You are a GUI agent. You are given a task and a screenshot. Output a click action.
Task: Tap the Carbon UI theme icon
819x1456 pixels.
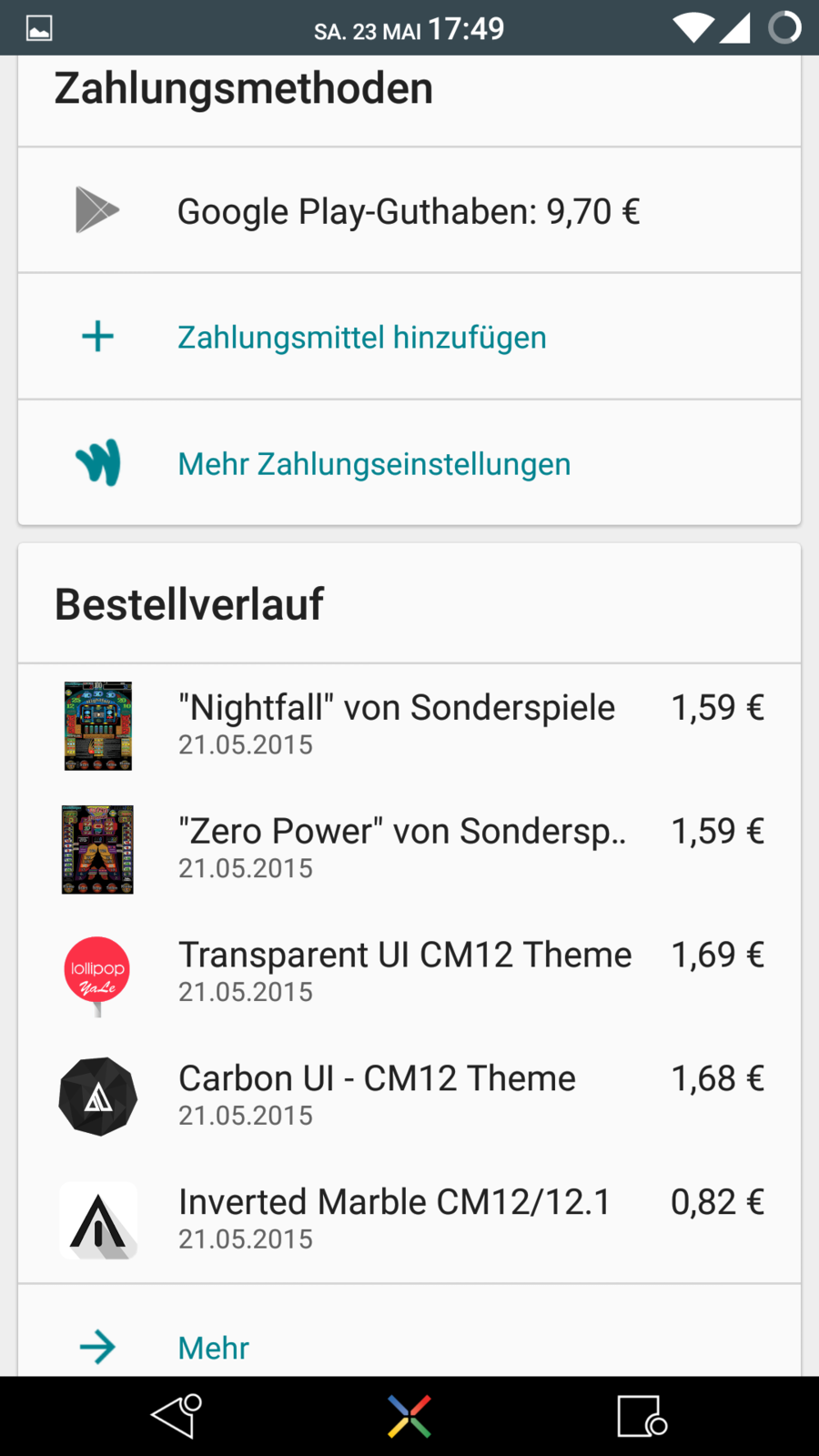(98, 1097)
